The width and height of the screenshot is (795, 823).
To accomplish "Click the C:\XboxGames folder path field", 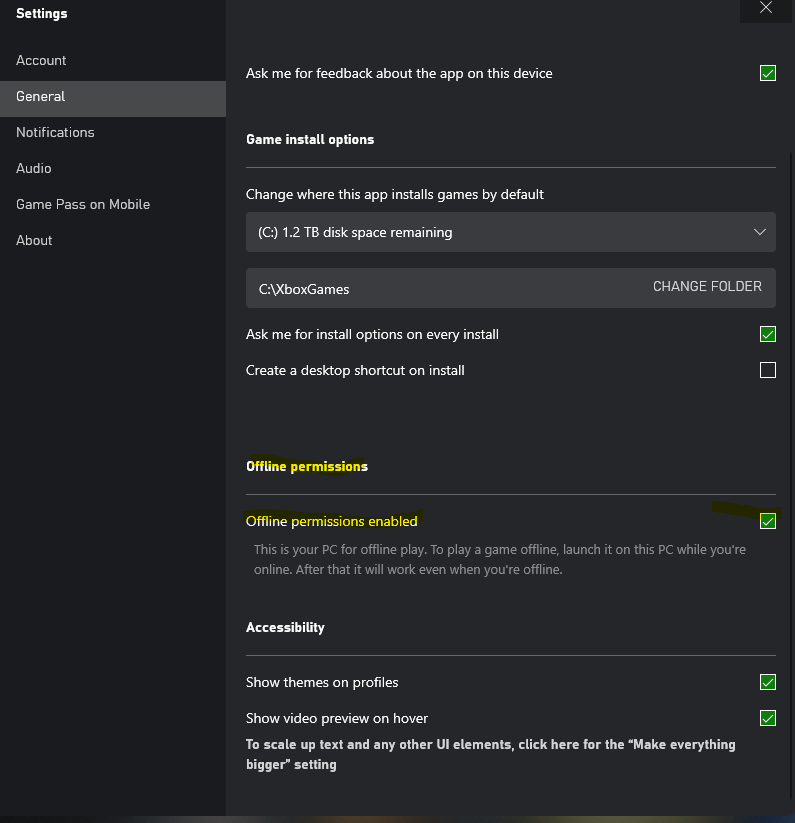I will 511,288.
